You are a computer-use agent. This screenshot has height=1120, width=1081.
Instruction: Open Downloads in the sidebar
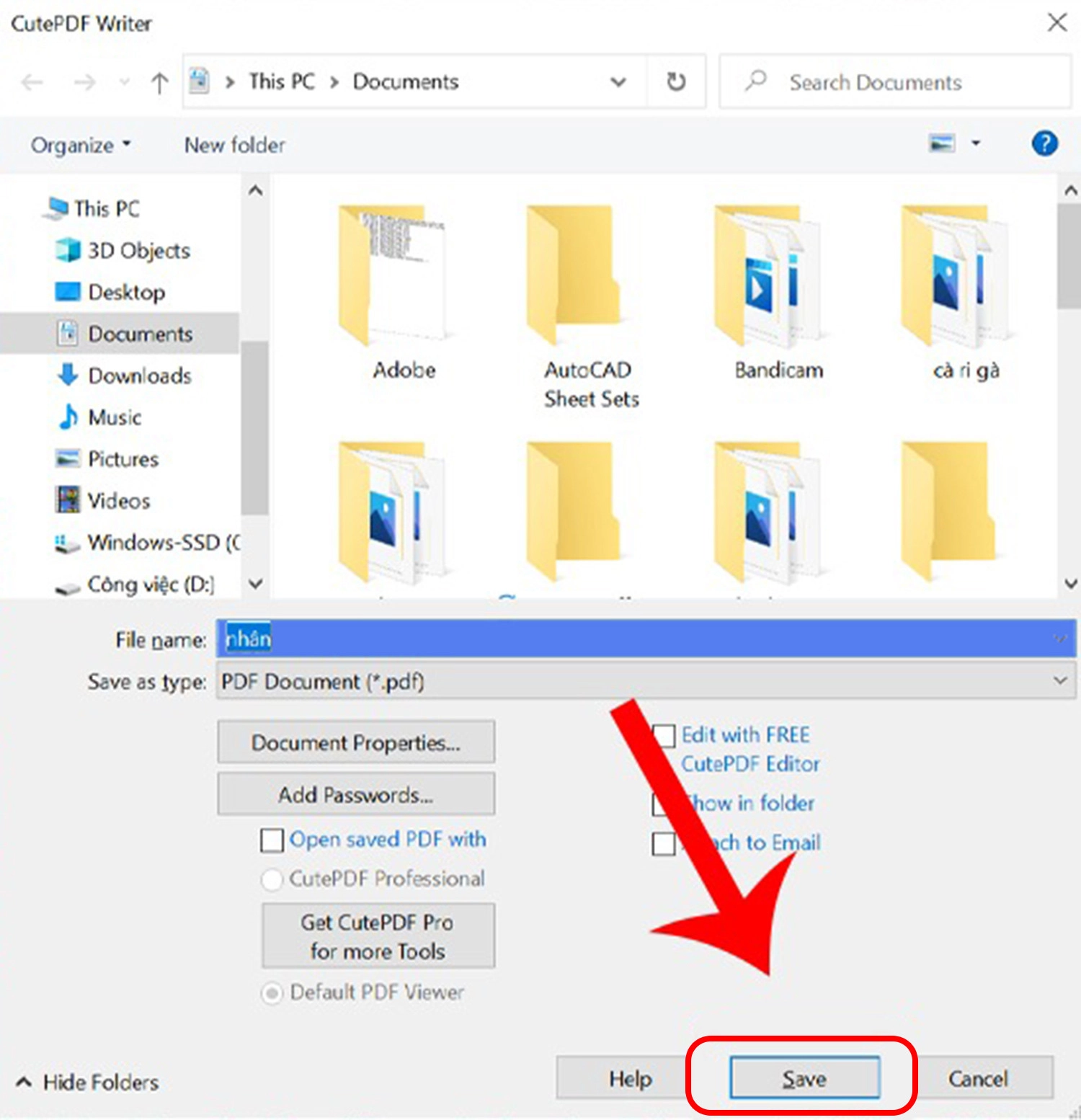[x=124, y=375]
